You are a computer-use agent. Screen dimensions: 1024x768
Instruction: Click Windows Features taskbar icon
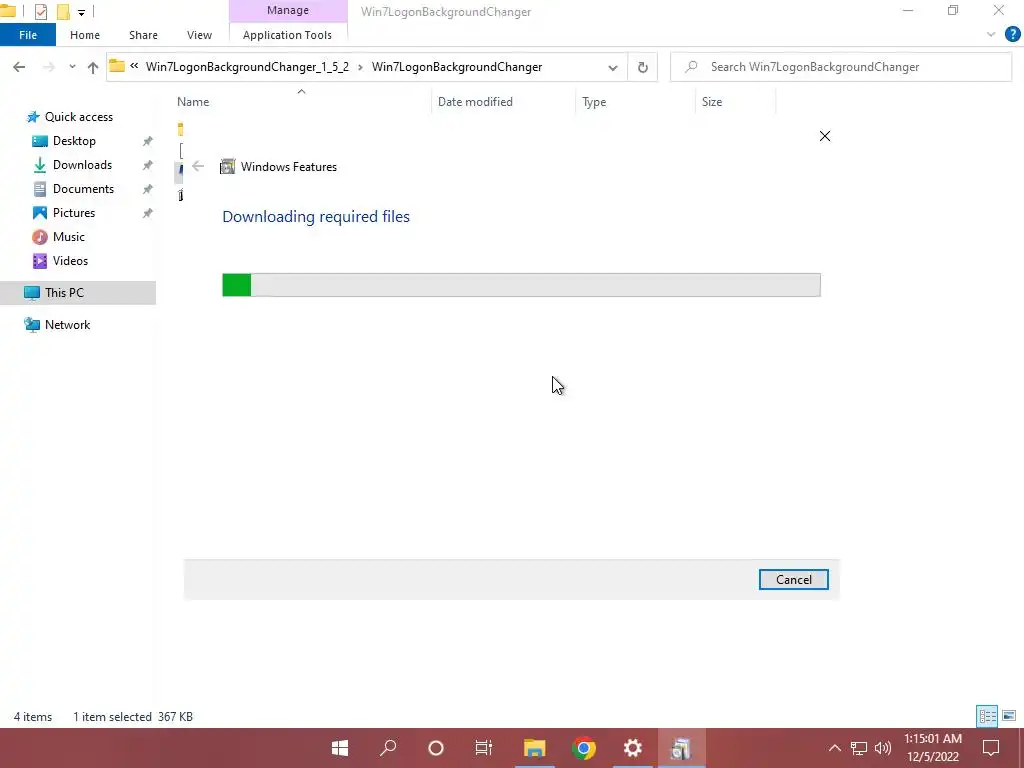coord(681,748)
